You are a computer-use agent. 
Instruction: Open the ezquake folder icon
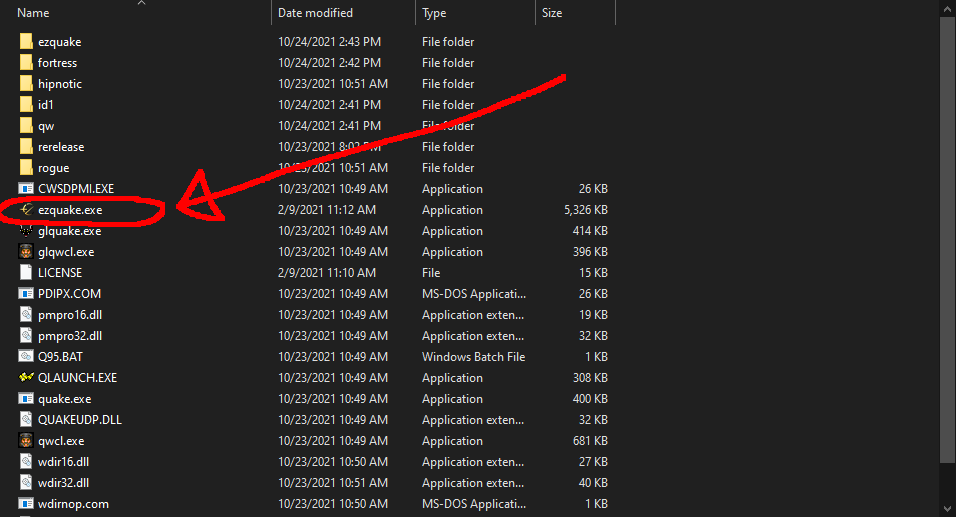coord(26,41)
